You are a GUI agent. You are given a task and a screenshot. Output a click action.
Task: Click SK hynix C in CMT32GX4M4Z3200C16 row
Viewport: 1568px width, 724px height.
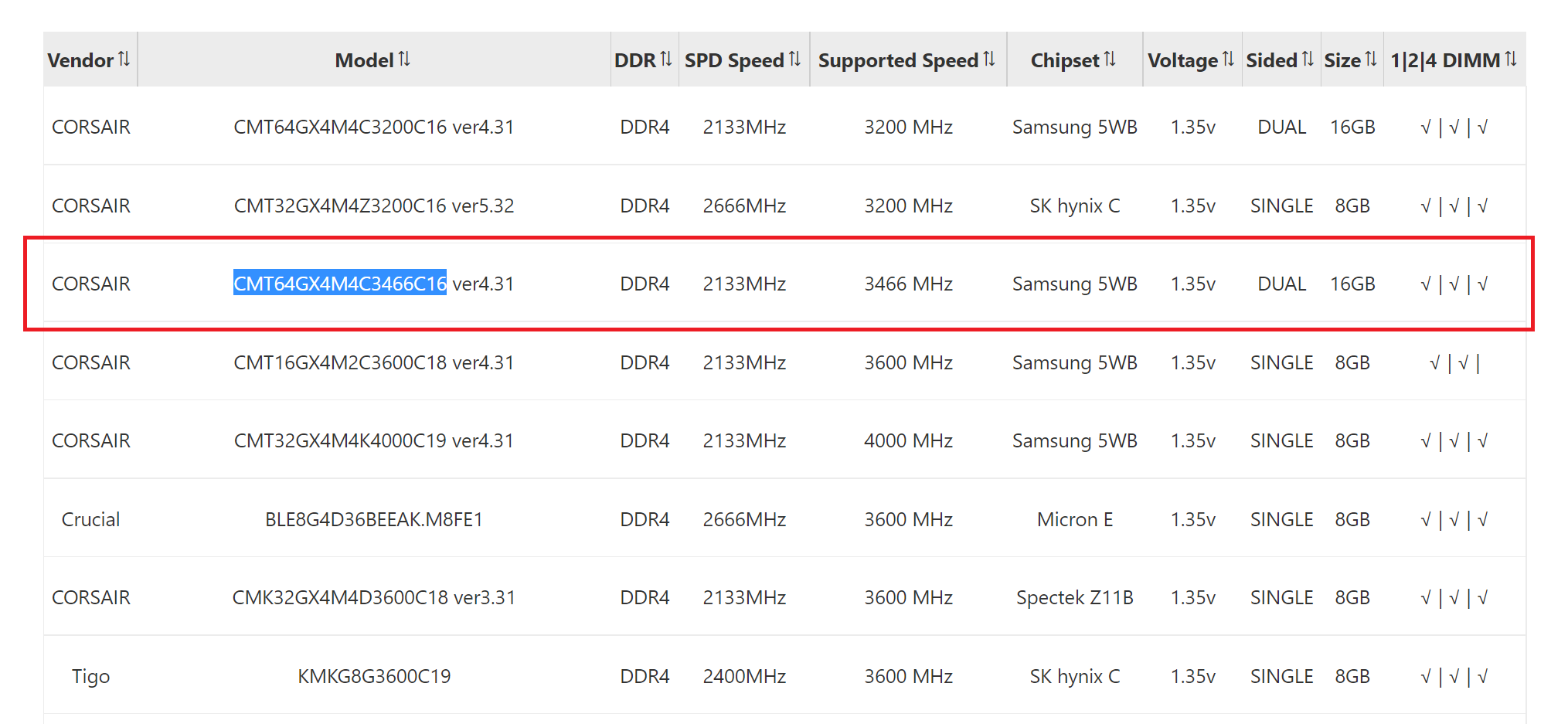(x=1075, y=206)
